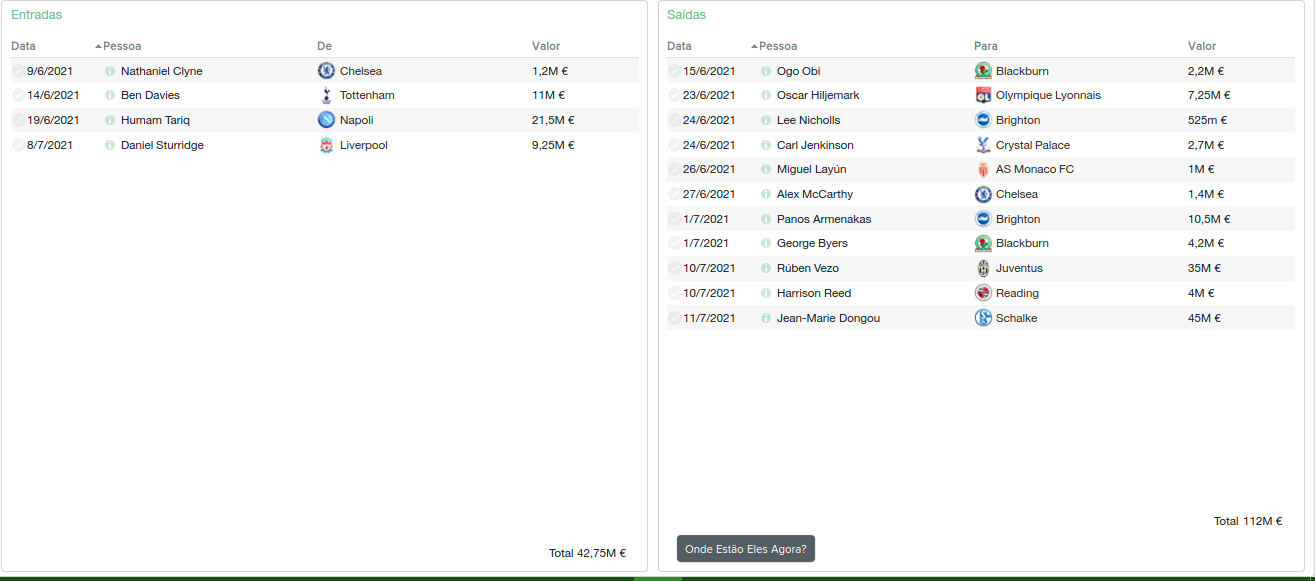Click the Entradas panel heading
Screen dimensions: 1315x581
click(36, 15)
